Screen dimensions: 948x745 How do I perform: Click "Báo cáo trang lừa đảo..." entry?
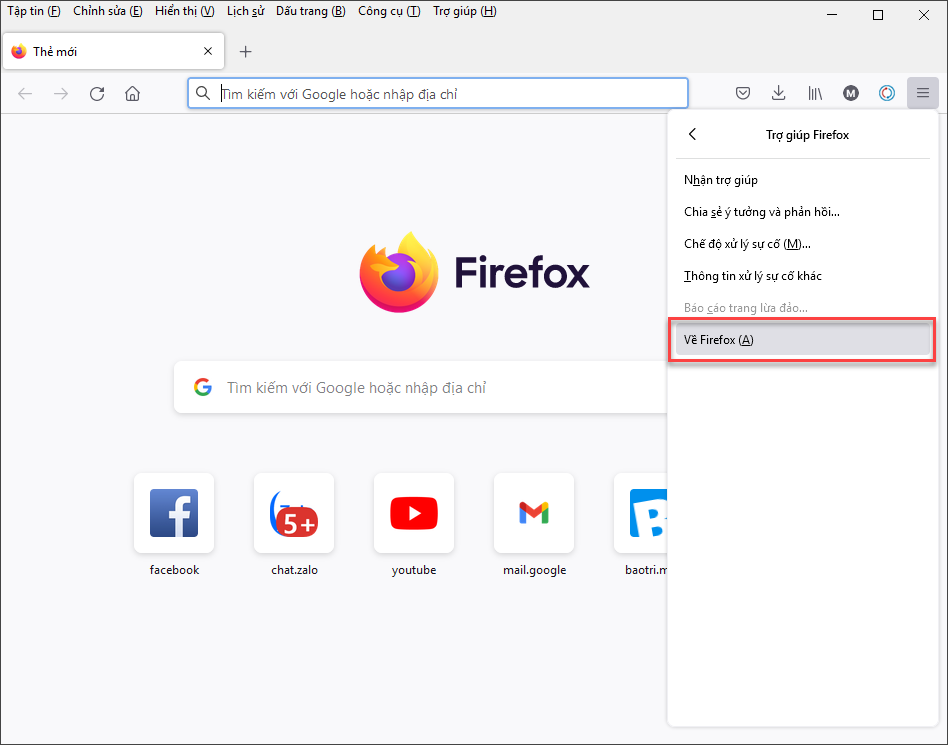coord(803,308)
